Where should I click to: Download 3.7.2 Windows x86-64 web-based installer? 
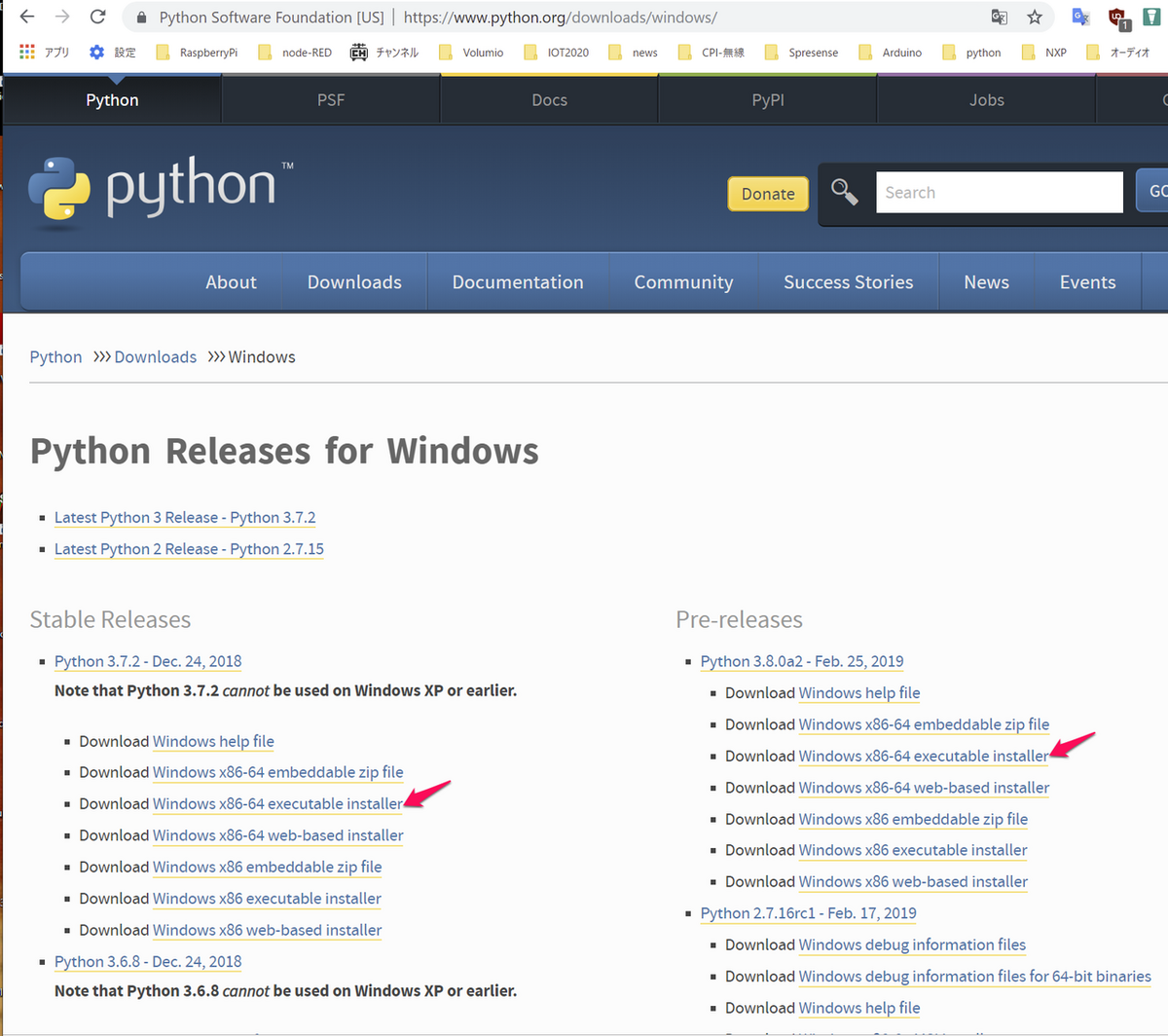point(277,835)
